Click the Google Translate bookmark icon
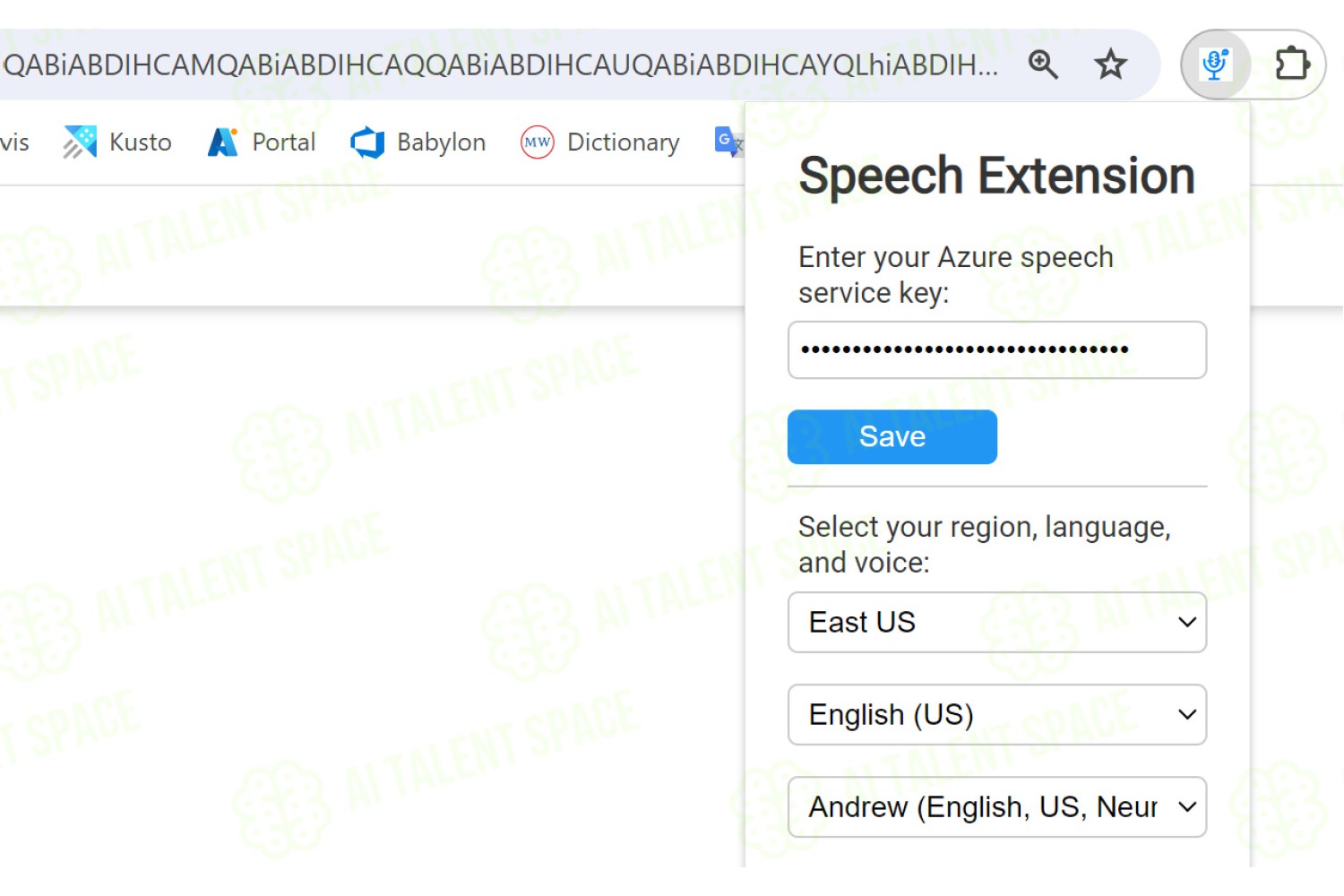The image size is (1344, 896). pos(728,142)
